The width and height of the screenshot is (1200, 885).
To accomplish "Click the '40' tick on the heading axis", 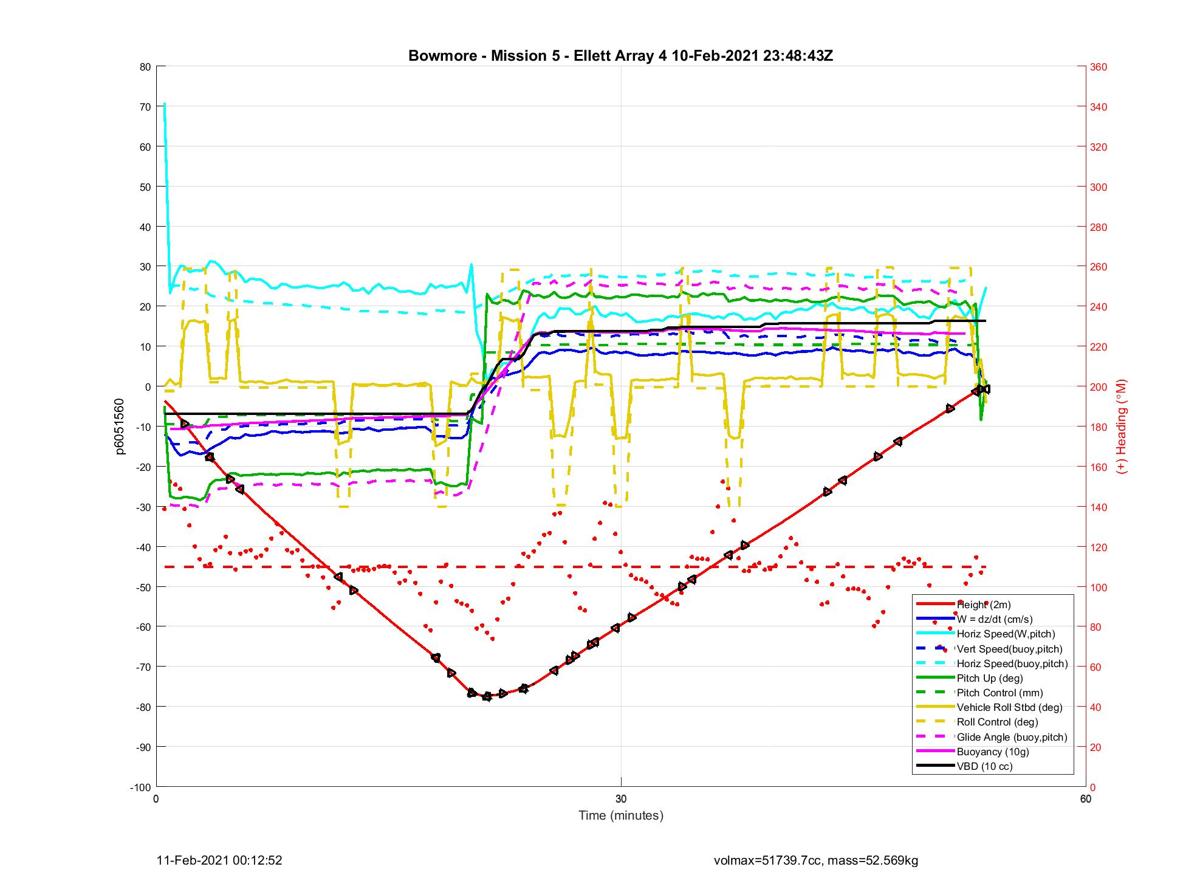I will click(x=1096, y=707).
